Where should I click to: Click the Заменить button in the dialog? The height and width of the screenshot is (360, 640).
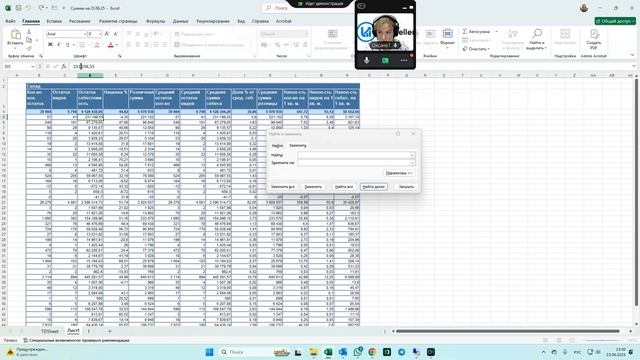(313, 187)
